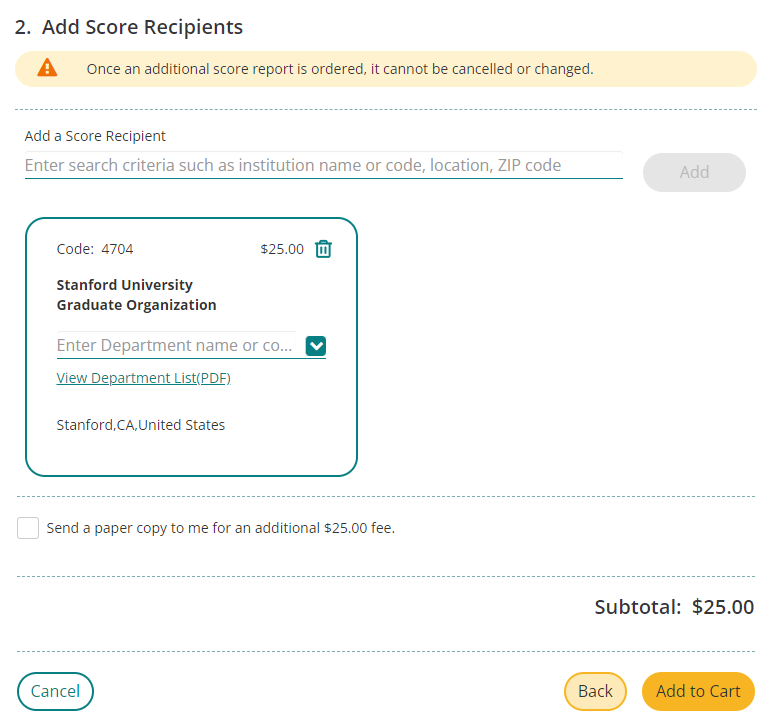The image size is (772, 725).
Task: Delete the Stanford University score recipient
Action: [323, 249]
